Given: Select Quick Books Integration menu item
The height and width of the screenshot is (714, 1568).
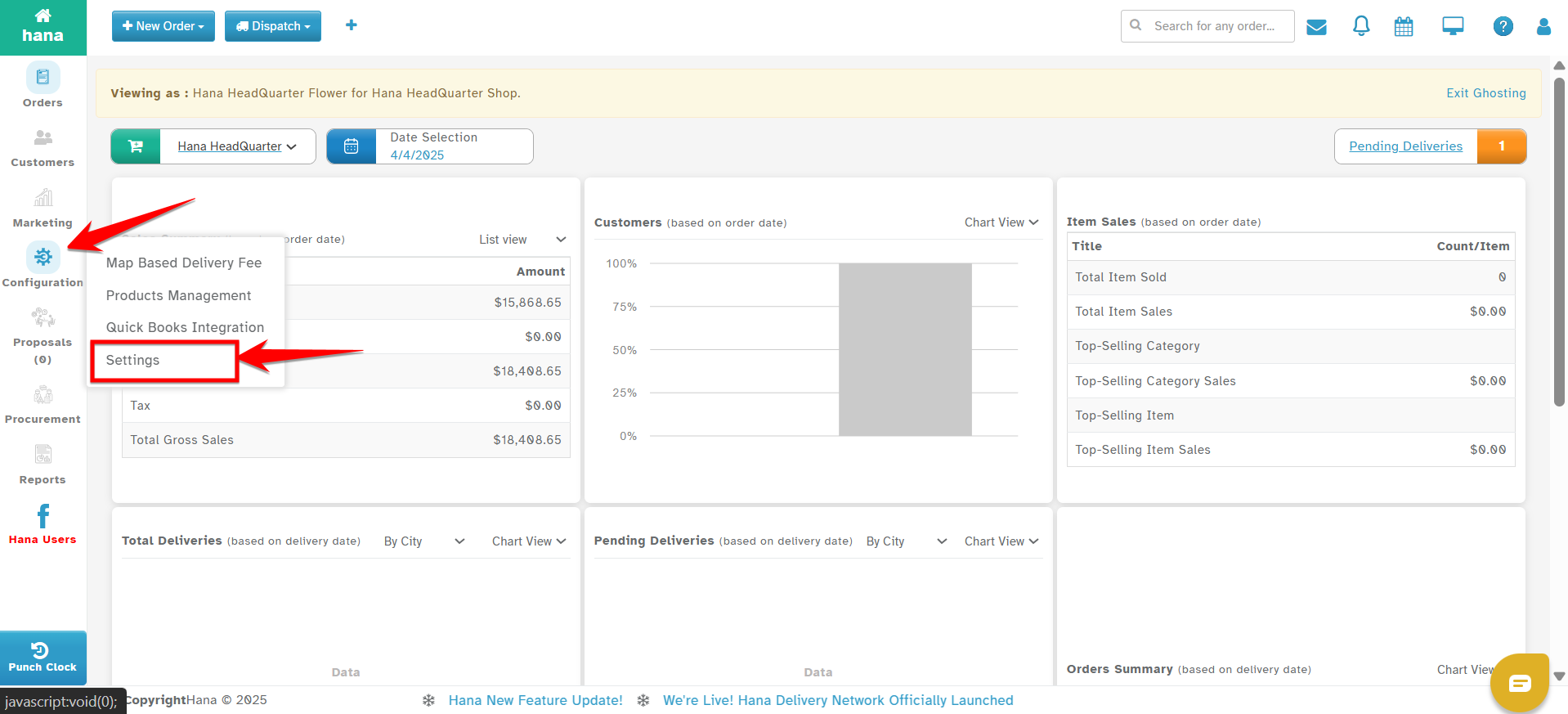Looking at the screenshot, I should (186, 327).
